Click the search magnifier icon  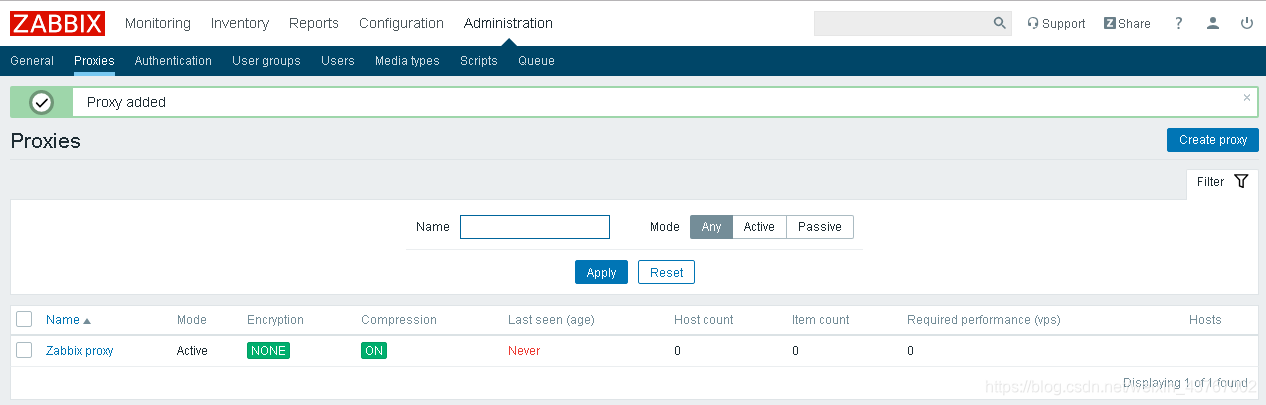(x=999, y=23)
